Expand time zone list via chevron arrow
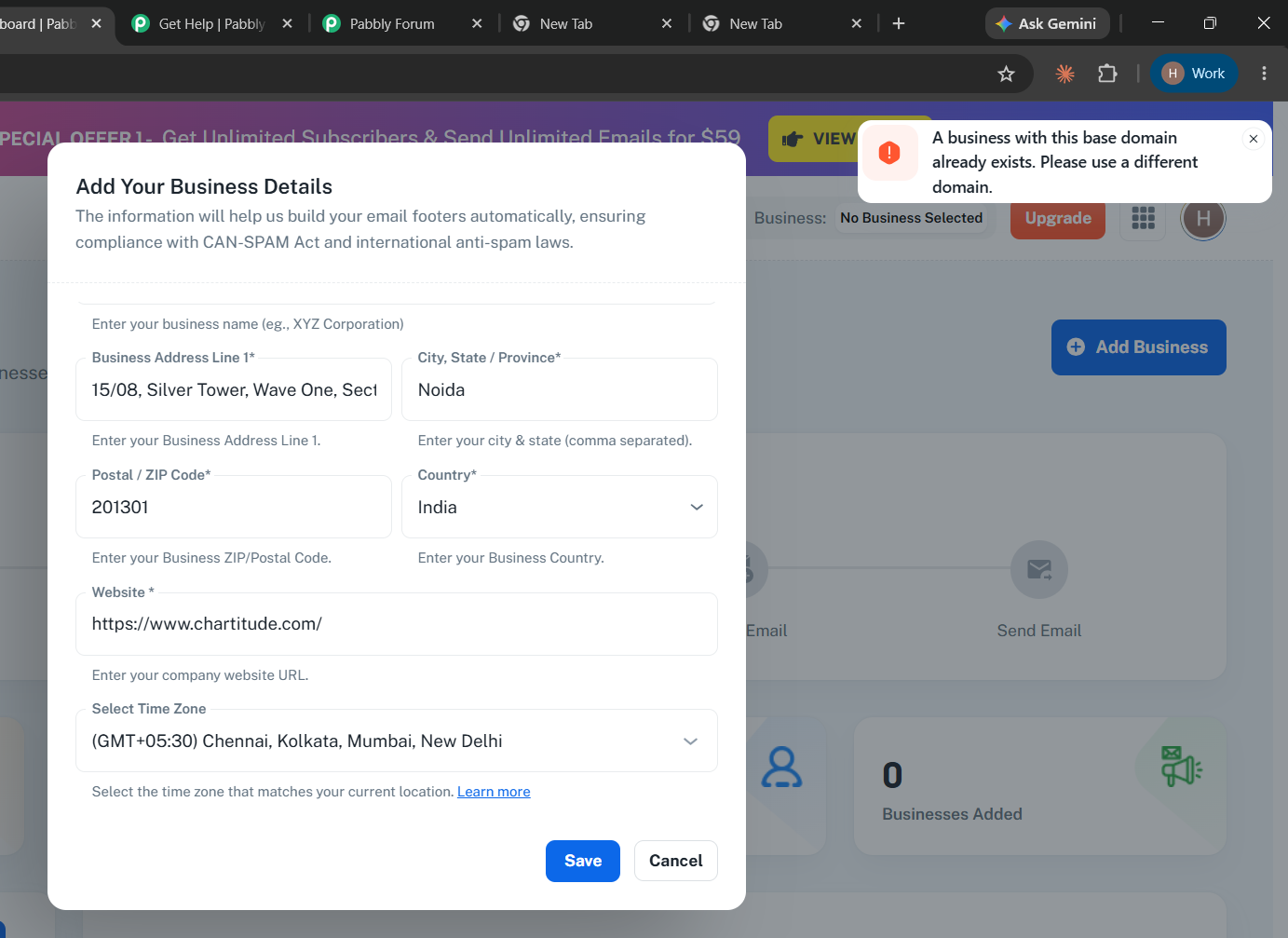1288x938 pixels. click(690, 741)
